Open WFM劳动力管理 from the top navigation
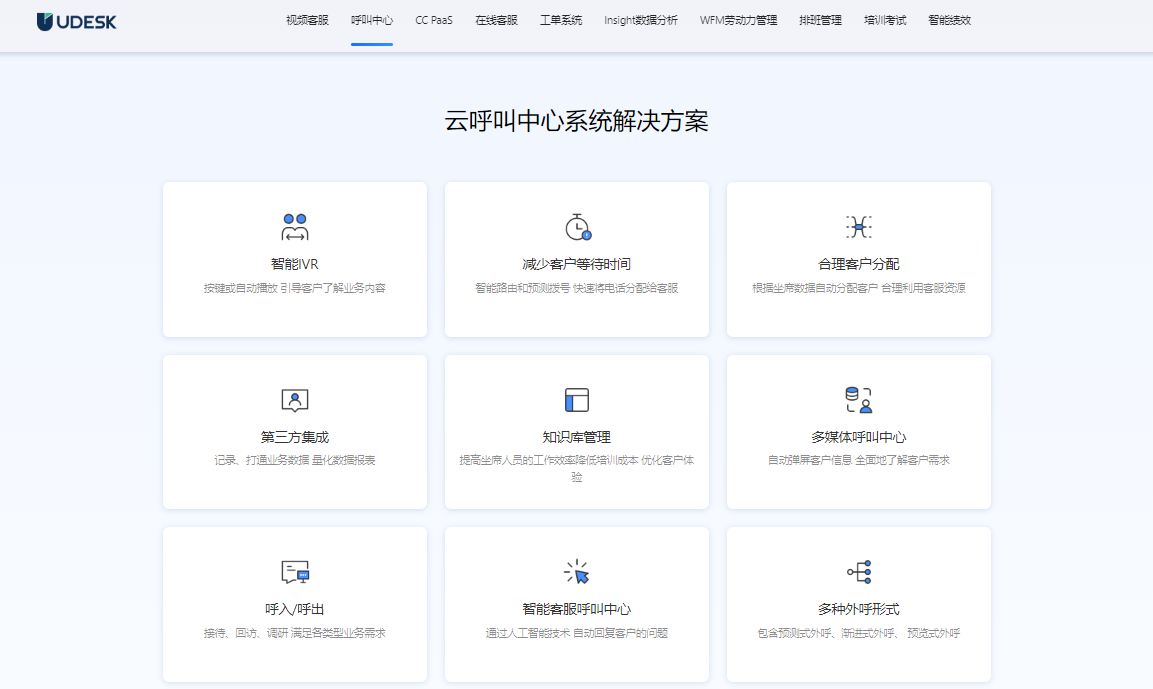This screenshot has height=689, width=1153. (738, 19)
